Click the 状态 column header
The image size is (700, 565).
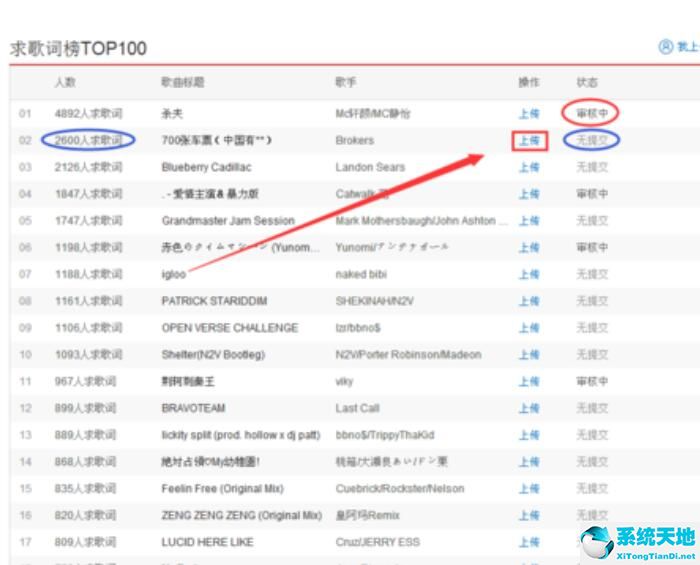(587, 82)
